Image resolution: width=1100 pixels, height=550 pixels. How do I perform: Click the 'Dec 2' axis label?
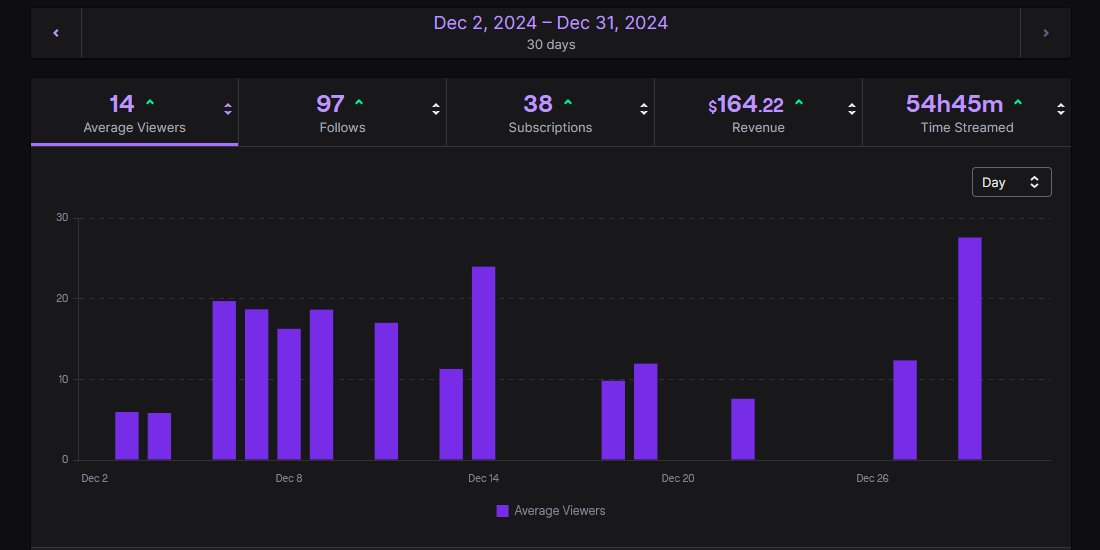click(x=95, y=478)
